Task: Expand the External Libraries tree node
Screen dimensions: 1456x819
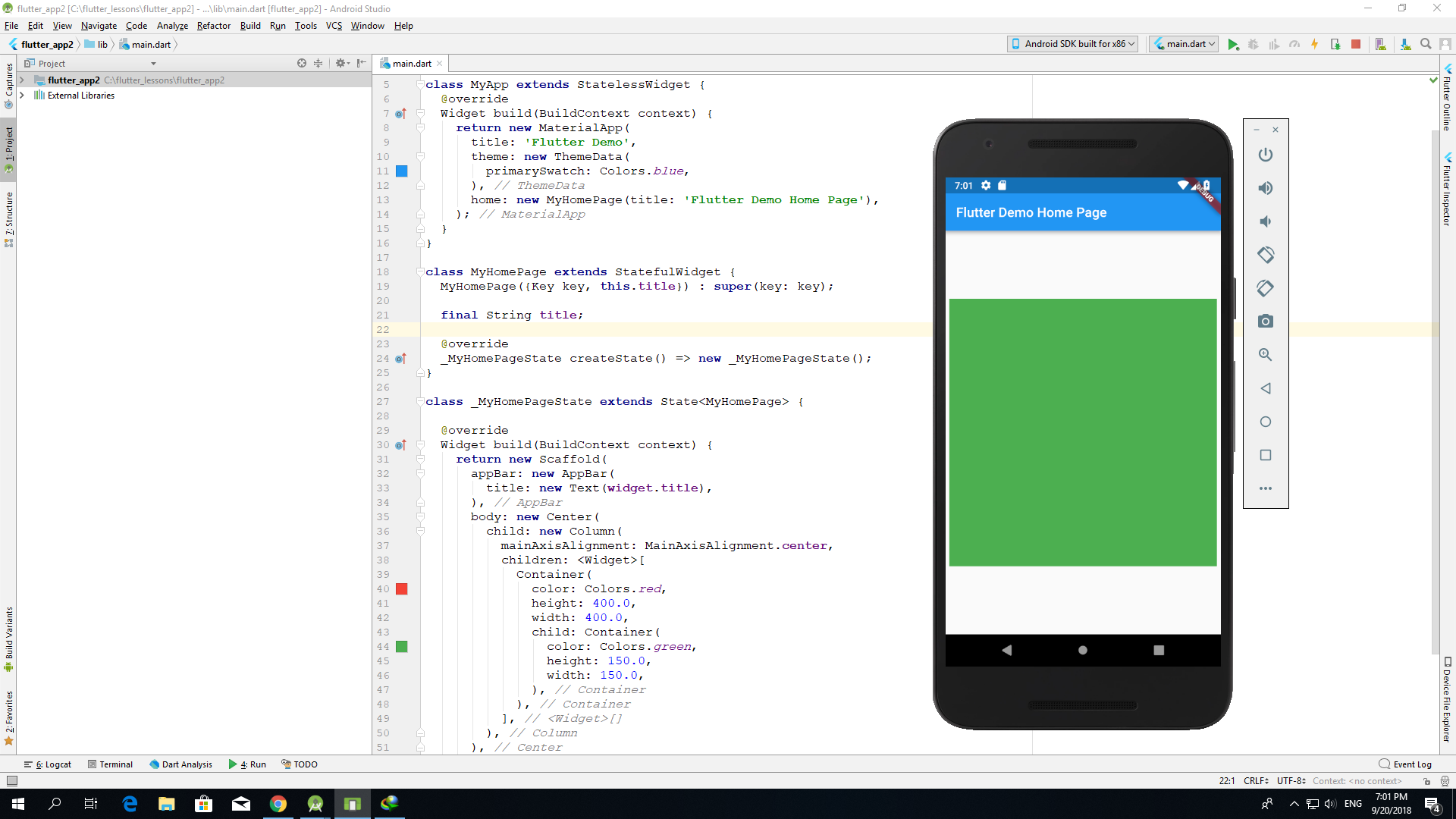Action: (22, 96)
